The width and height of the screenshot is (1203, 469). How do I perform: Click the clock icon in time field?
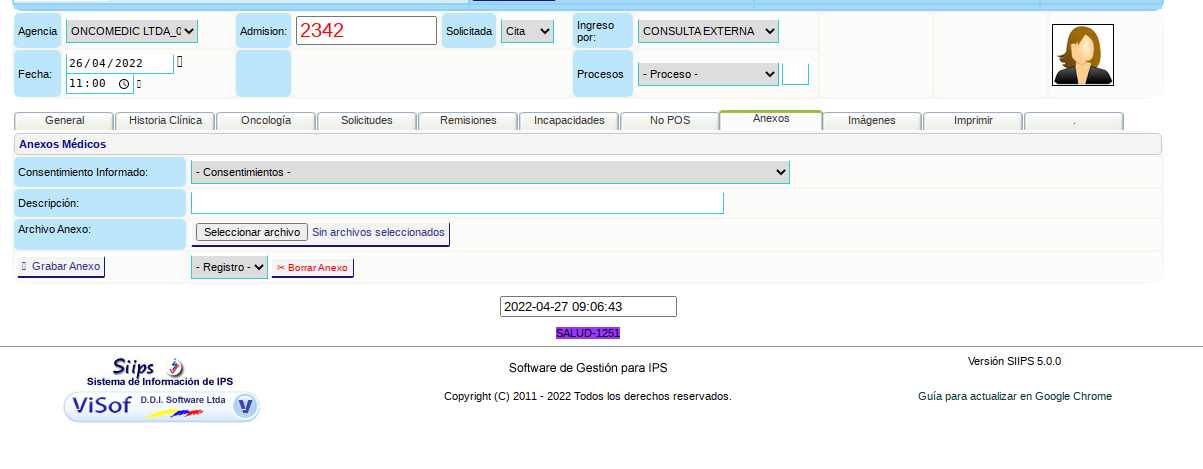(124, 84)
